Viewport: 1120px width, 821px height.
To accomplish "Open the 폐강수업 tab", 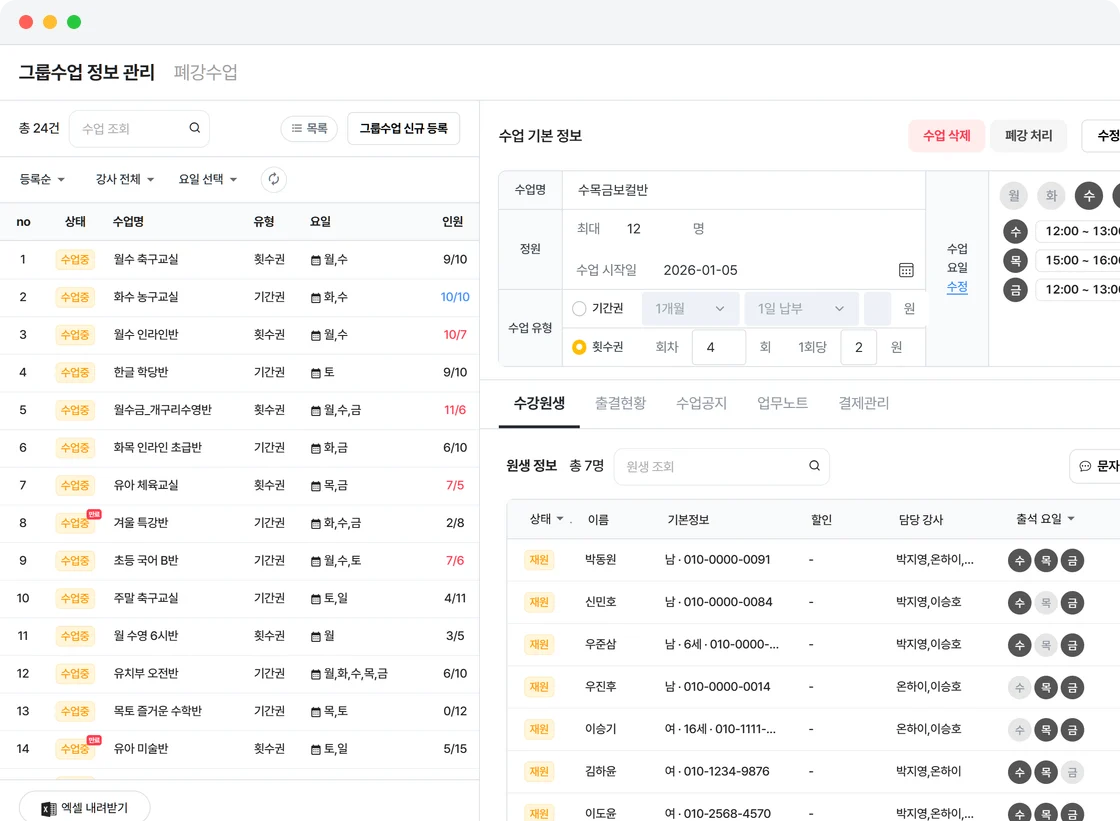I will 206,72.
